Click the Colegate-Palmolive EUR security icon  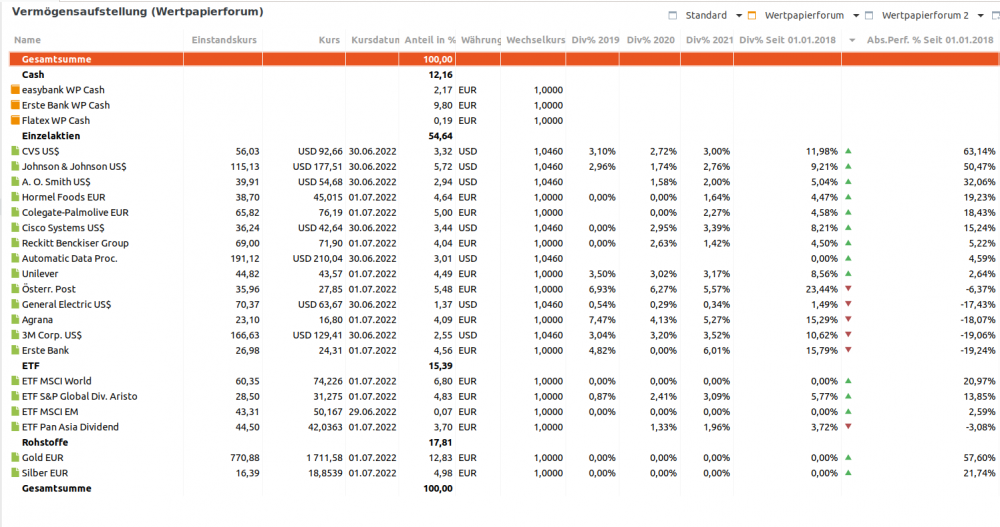(15, 212)
